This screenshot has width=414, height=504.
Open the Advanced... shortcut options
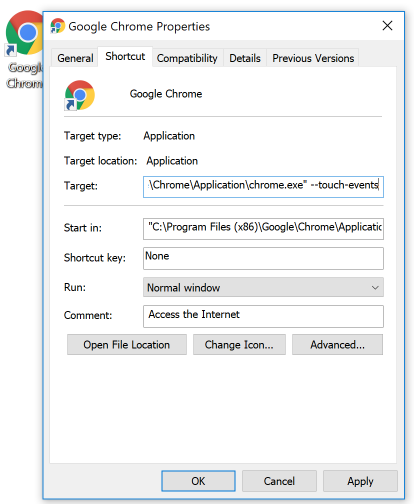tap(337, 345)
